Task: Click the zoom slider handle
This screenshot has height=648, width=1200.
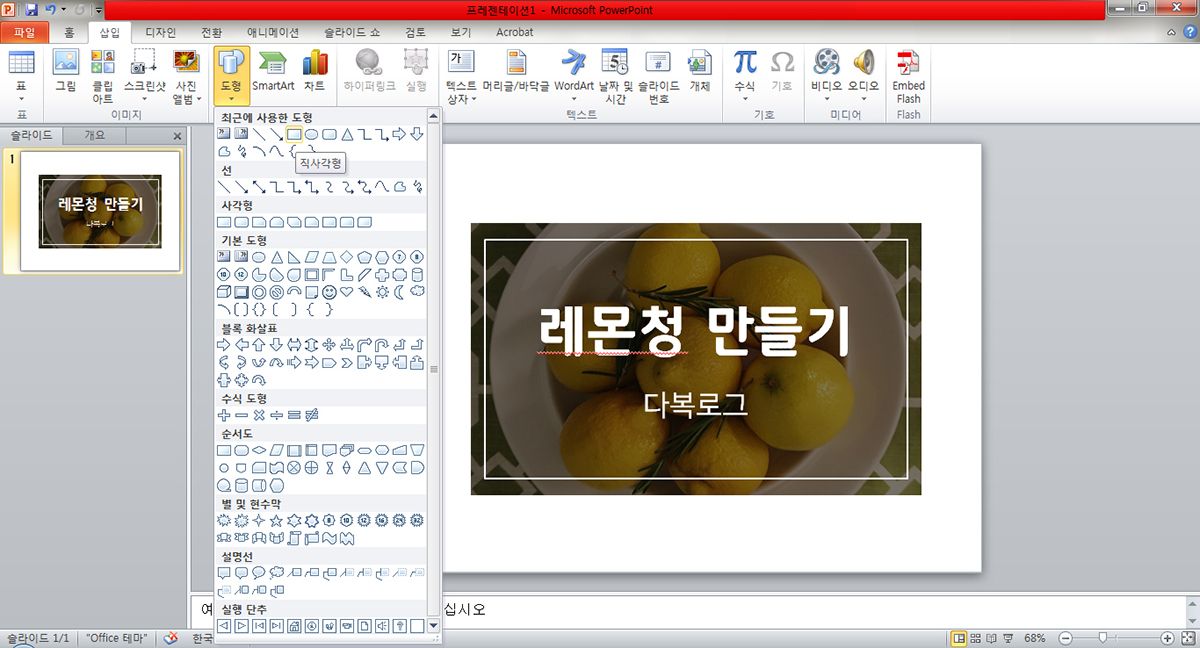Action: (1102, 638)
